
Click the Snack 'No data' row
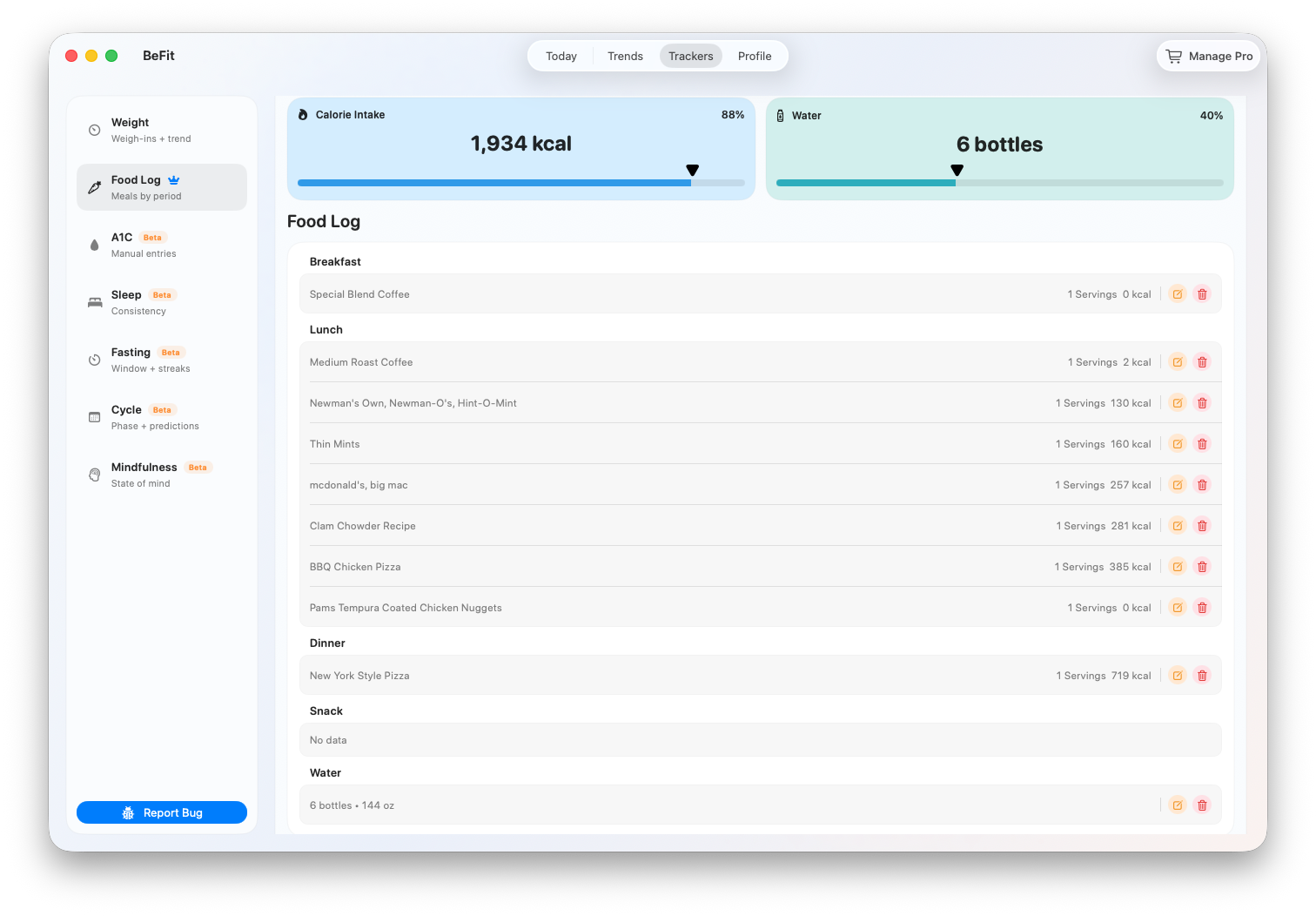coord(761,740)
